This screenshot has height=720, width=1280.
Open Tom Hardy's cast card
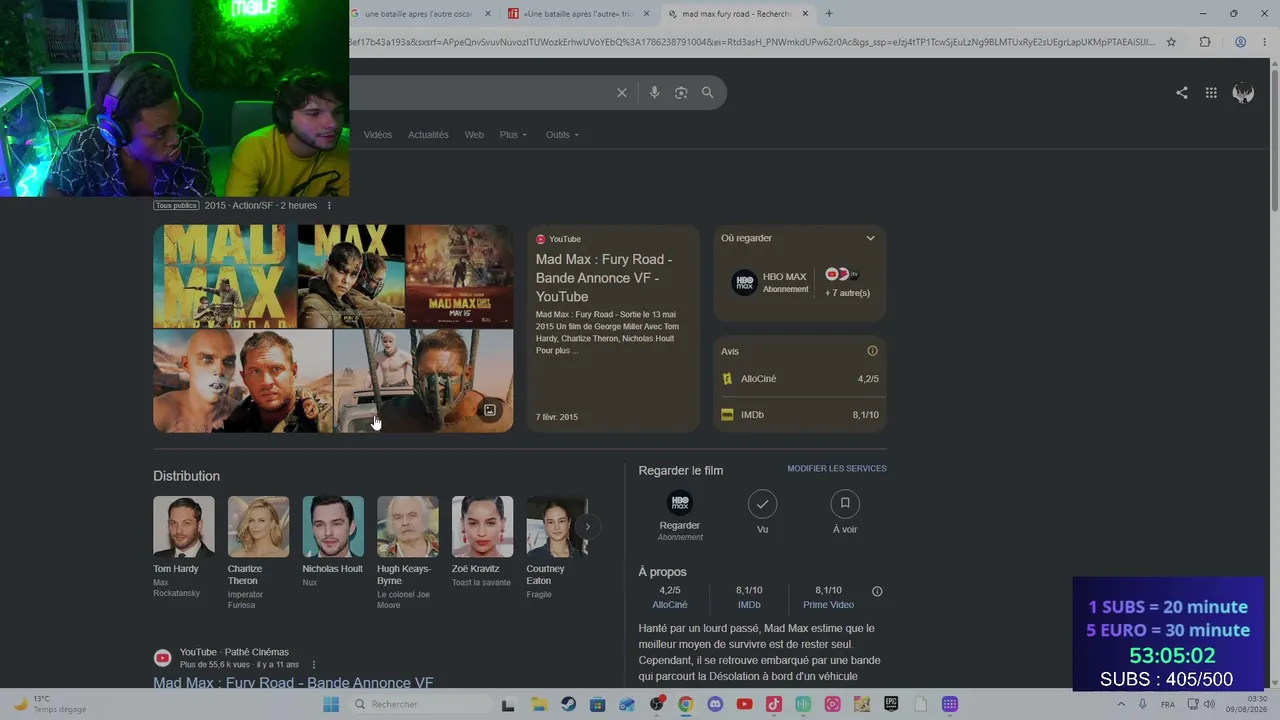(184, 548)
